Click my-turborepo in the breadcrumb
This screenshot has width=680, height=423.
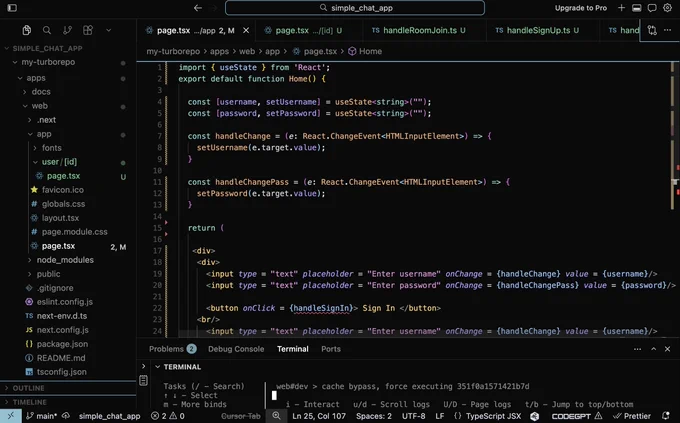pyautogui.click(x=173, y=51)
